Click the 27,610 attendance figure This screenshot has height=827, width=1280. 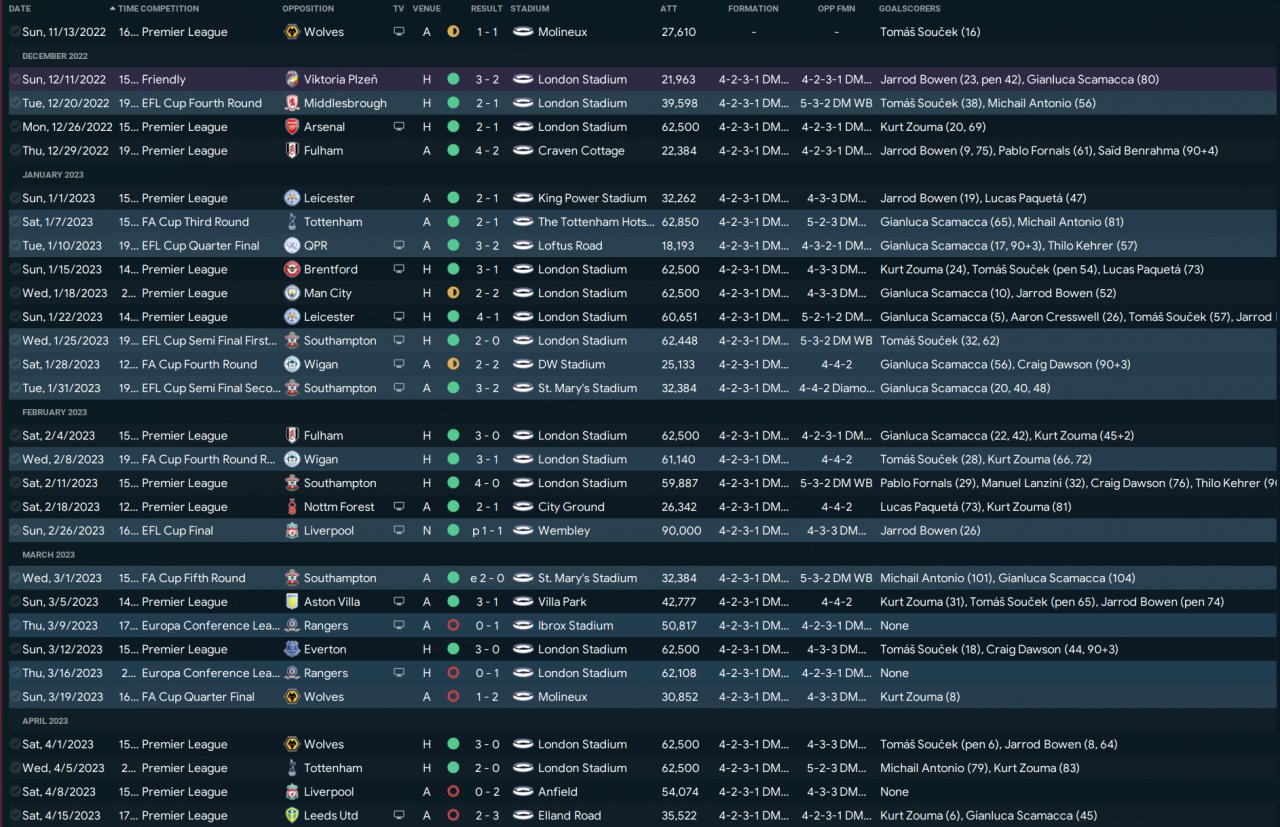click(678, 32)
